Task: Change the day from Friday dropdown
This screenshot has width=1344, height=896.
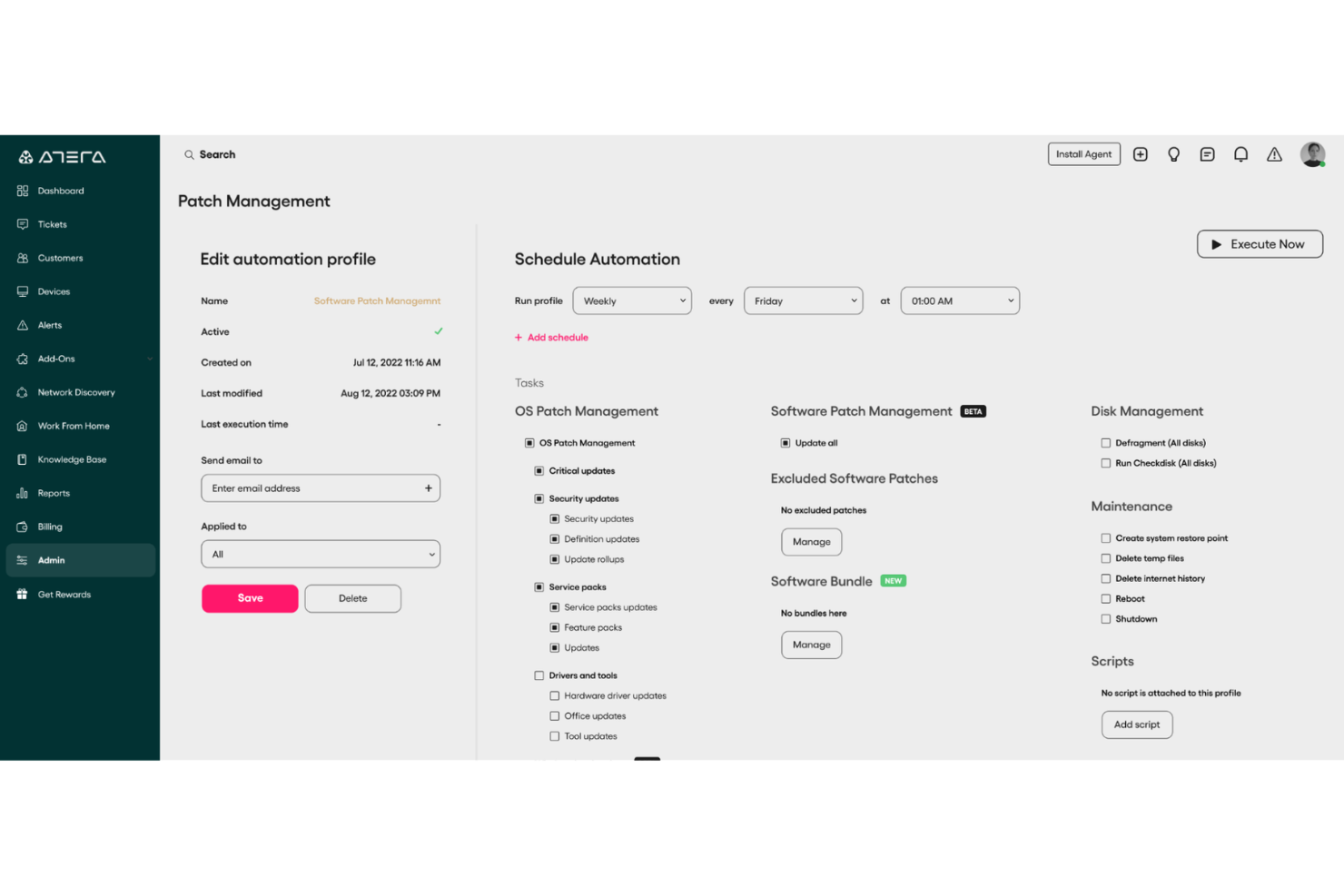Action: coord(803,300)
